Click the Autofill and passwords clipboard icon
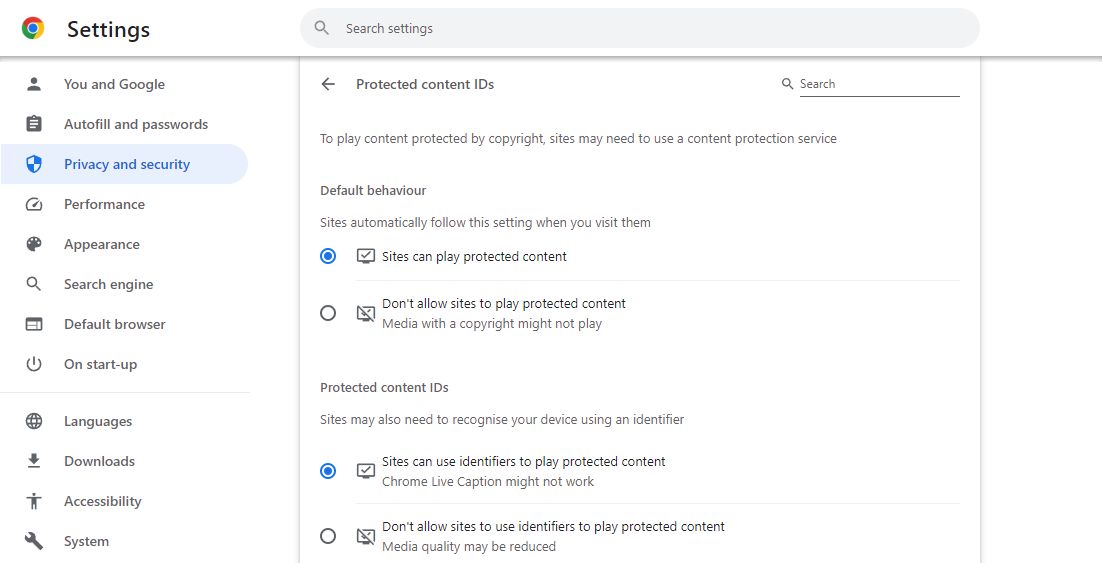Viewport: 1102px width, 563px height. click(34, 124)
